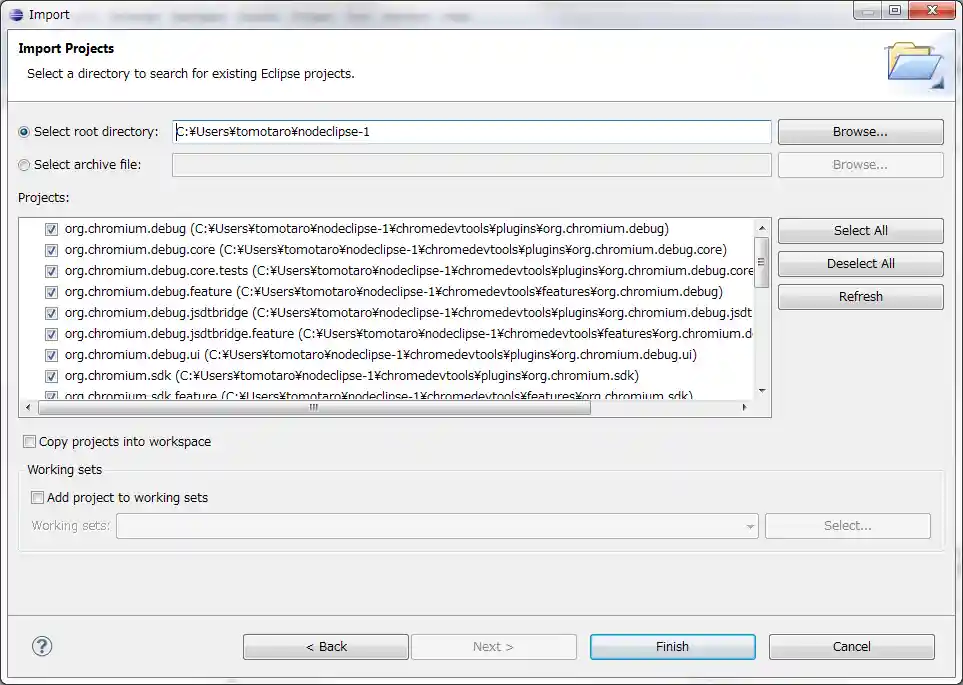Screen dimensions: 963x685
Task: Refresh the project list
Action: (x=859, y=296)
